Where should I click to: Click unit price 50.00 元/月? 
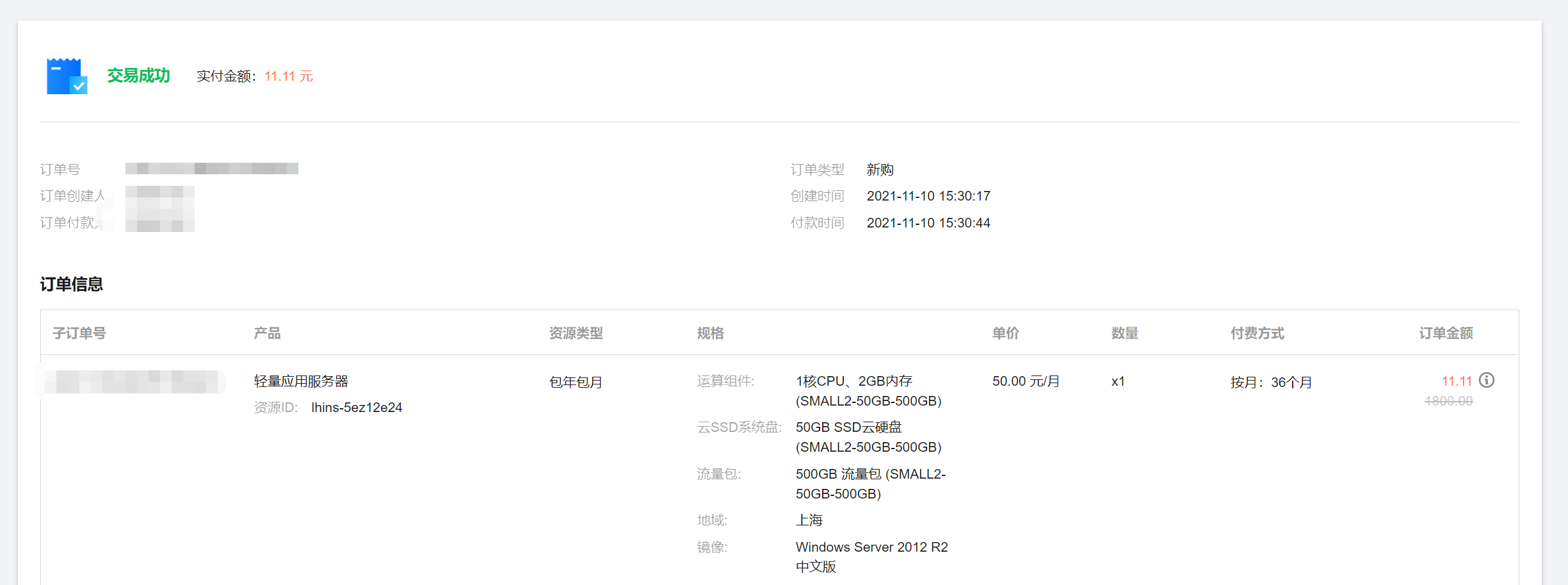[1026, 381]
